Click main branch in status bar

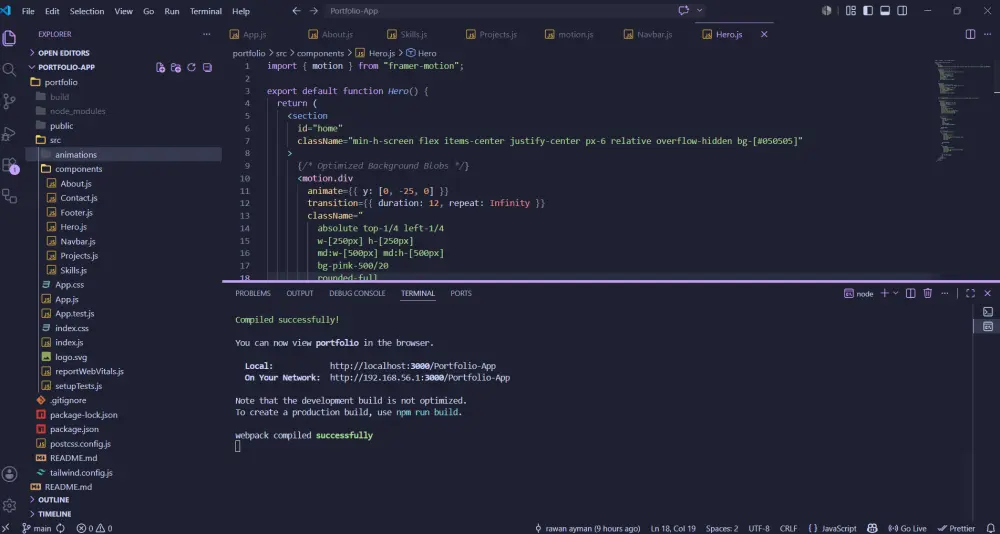36,528
